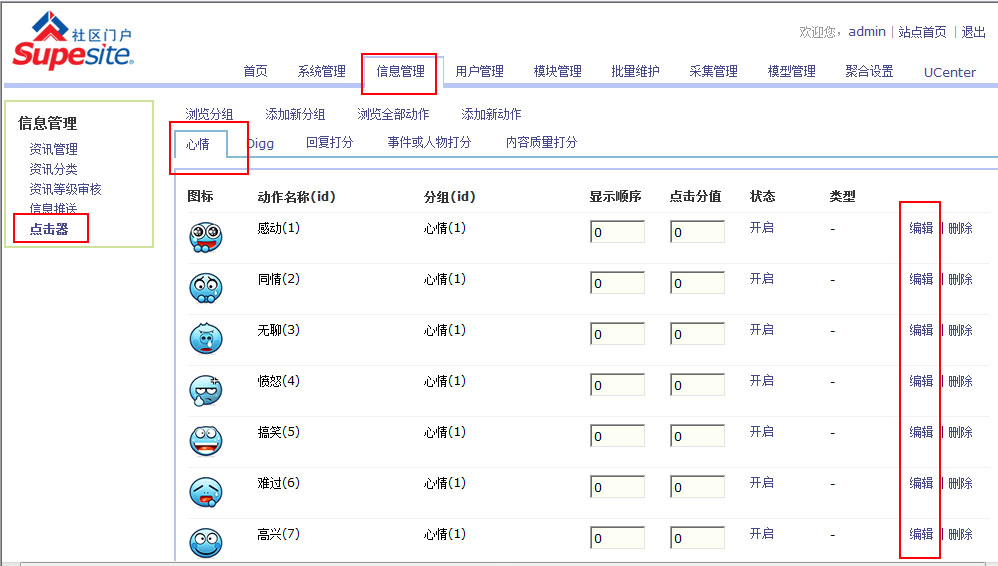Click 开启 status for 无聊

(762, 329)
